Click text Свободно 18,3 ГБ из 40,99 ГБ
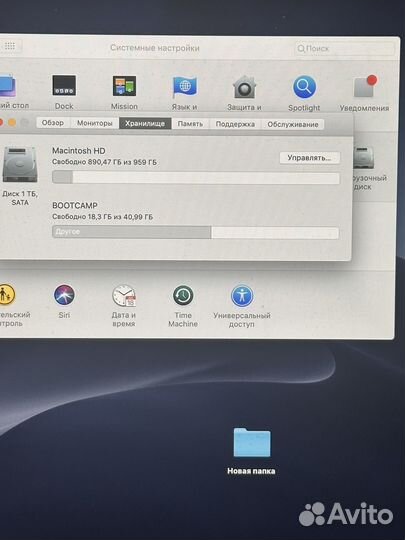 tap(103, 217)
